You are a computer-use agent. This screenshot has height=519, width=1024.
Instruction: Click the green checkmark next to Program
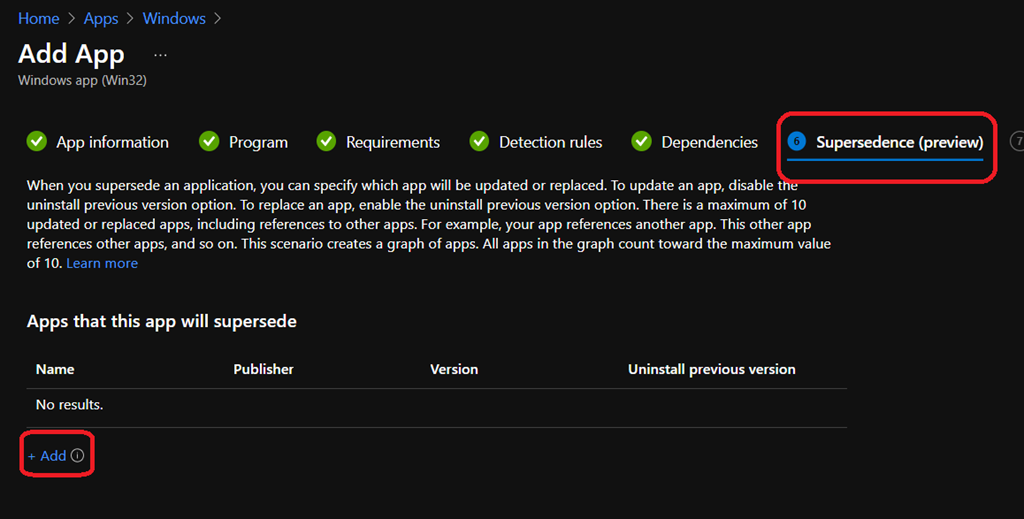pos(209,142)
